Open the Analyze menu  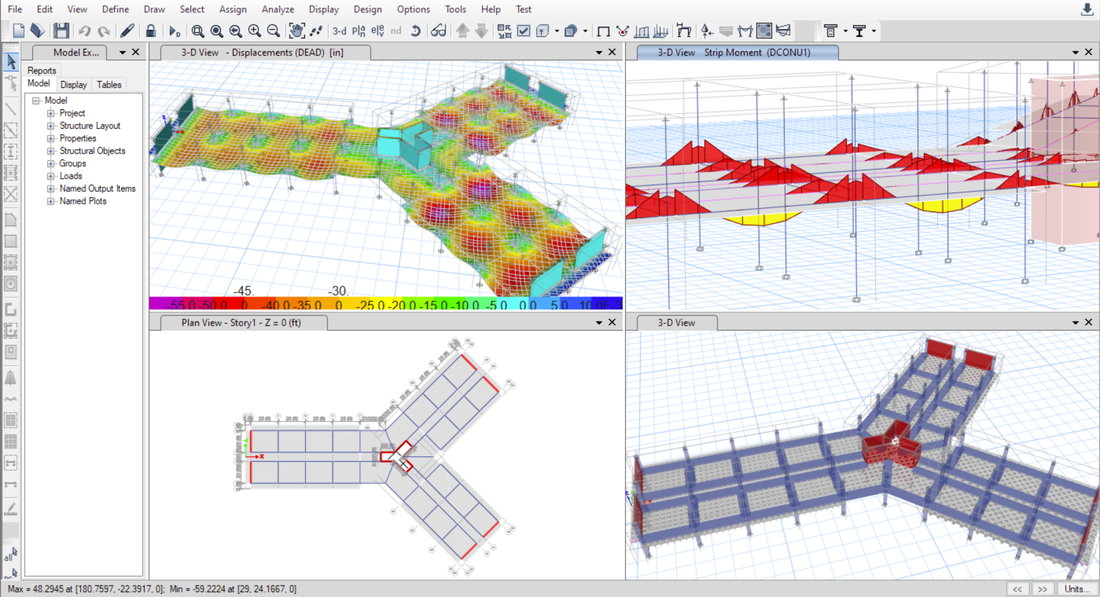tap(277, 9)
